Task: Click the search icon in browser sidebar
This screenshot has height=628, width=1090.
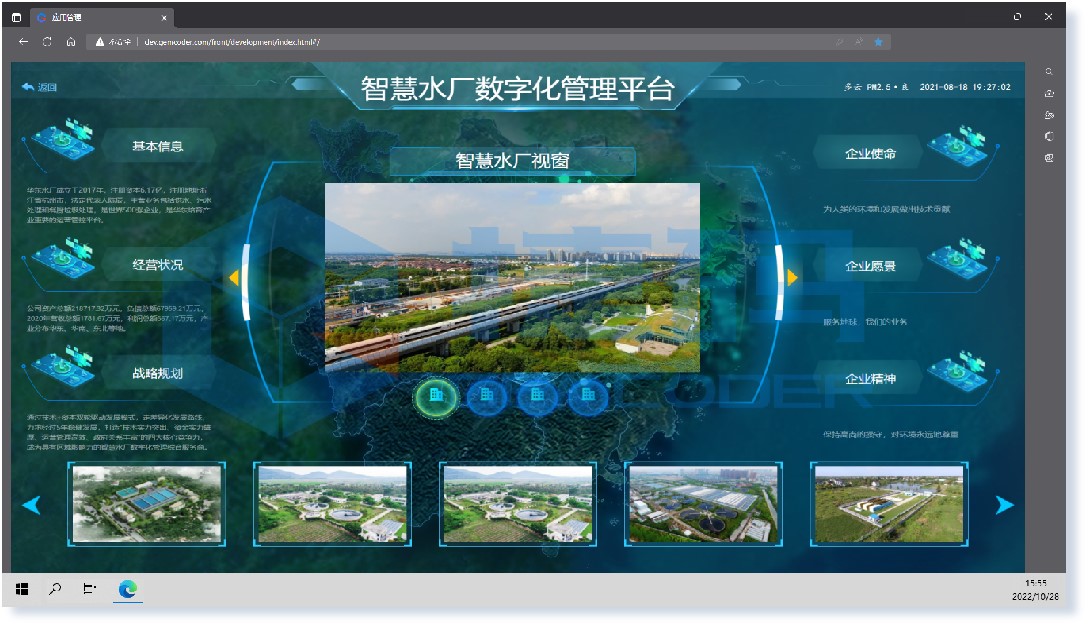Action: coord(1049,72)
